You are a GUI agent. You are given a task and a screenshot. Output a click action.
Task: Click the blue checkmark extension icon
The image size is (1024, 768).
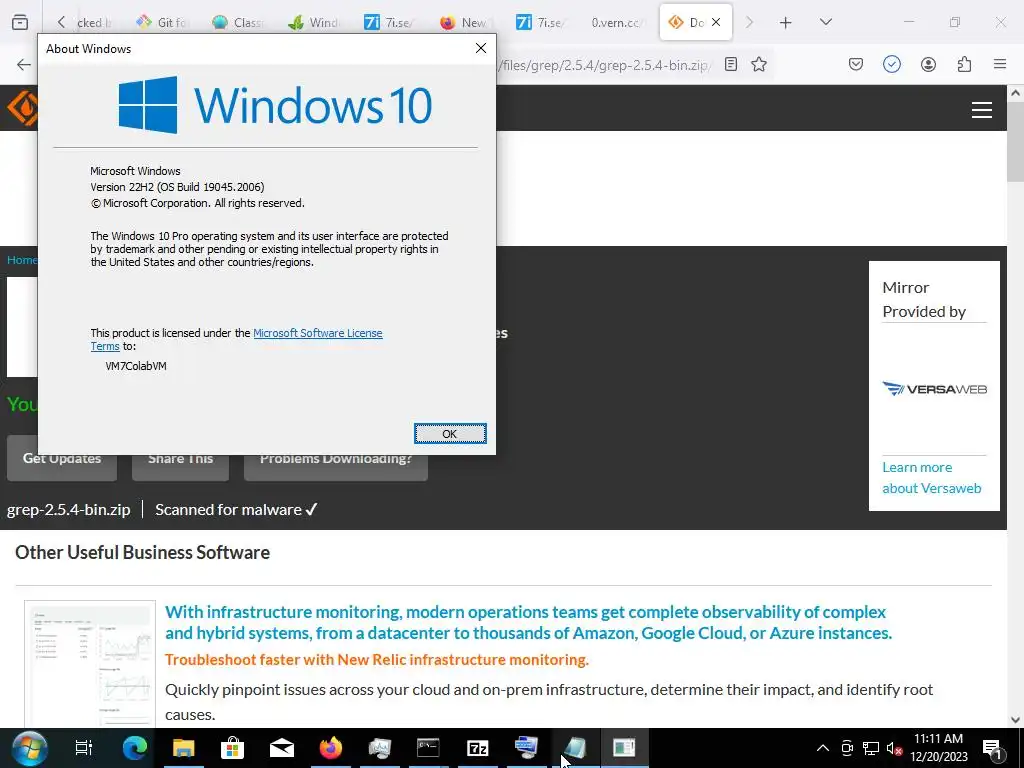pos(891,64)
